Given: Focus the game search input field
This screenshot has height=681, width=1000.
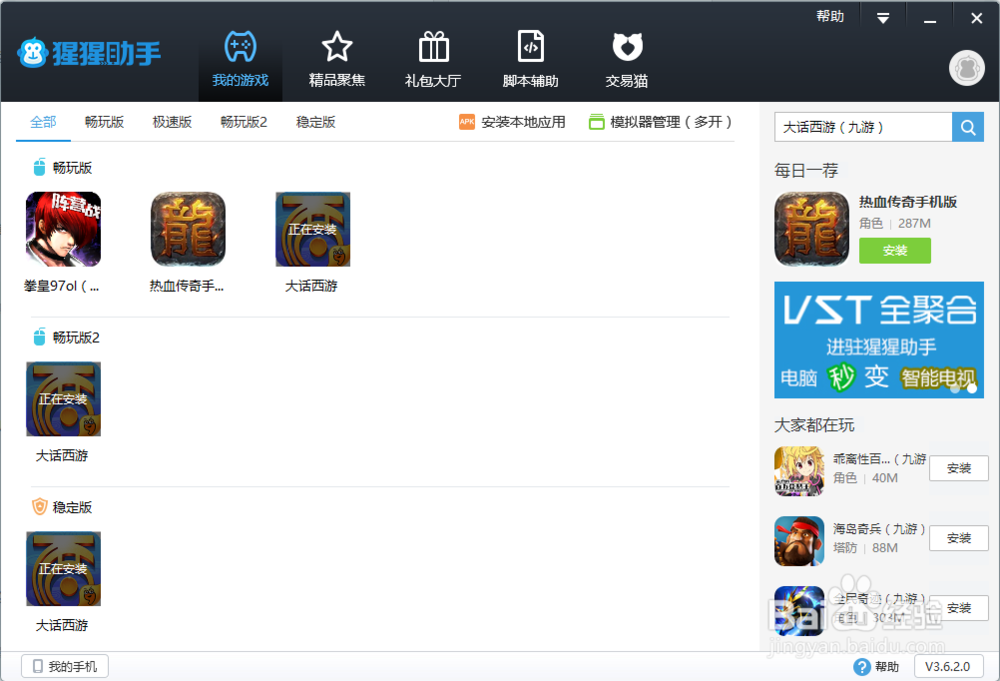Looking at the screenshot, I should coord(863,127).
